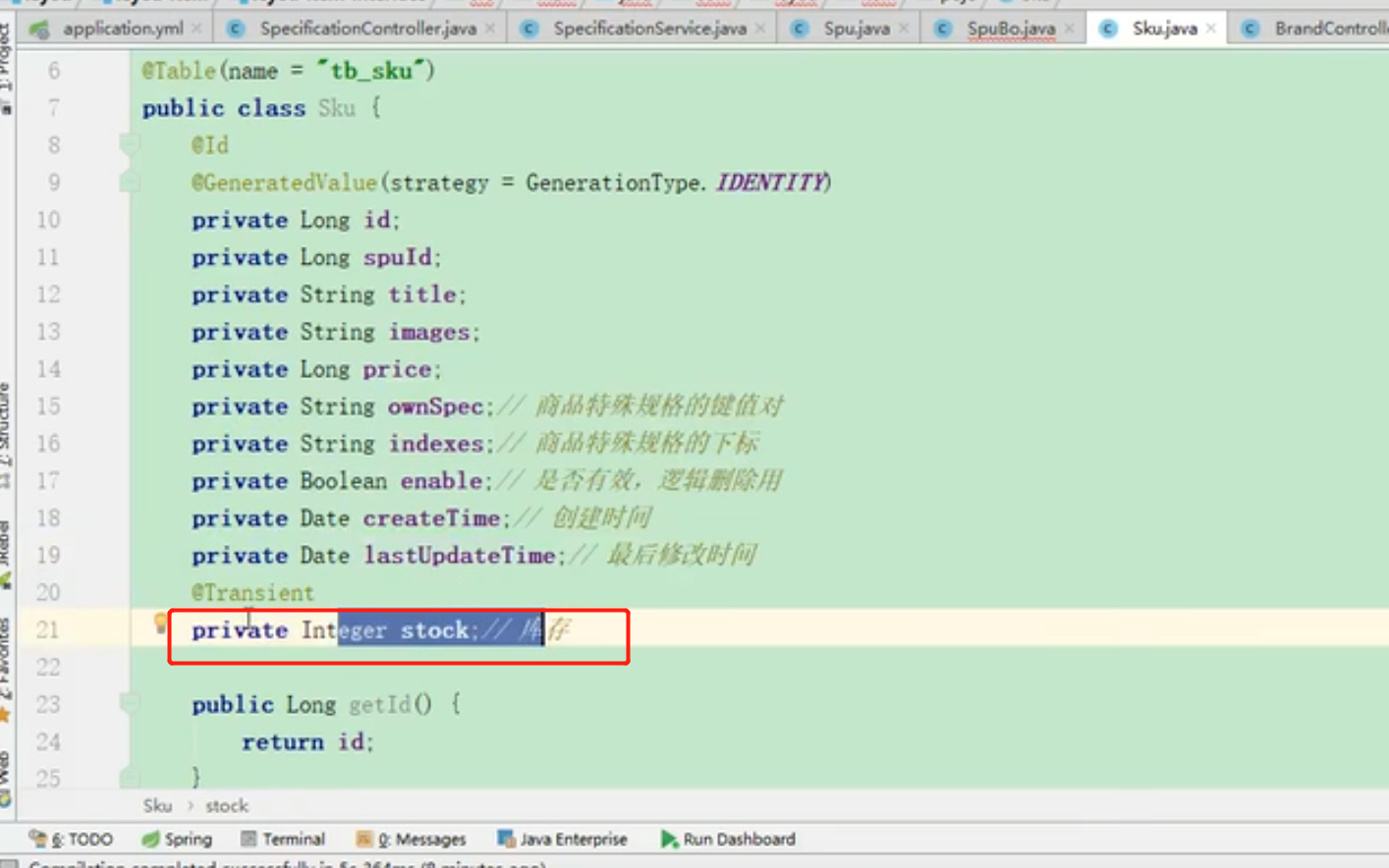Click the @Id annotation
The width and height of the screenshot is (1389, 868).
pos(210,145)
